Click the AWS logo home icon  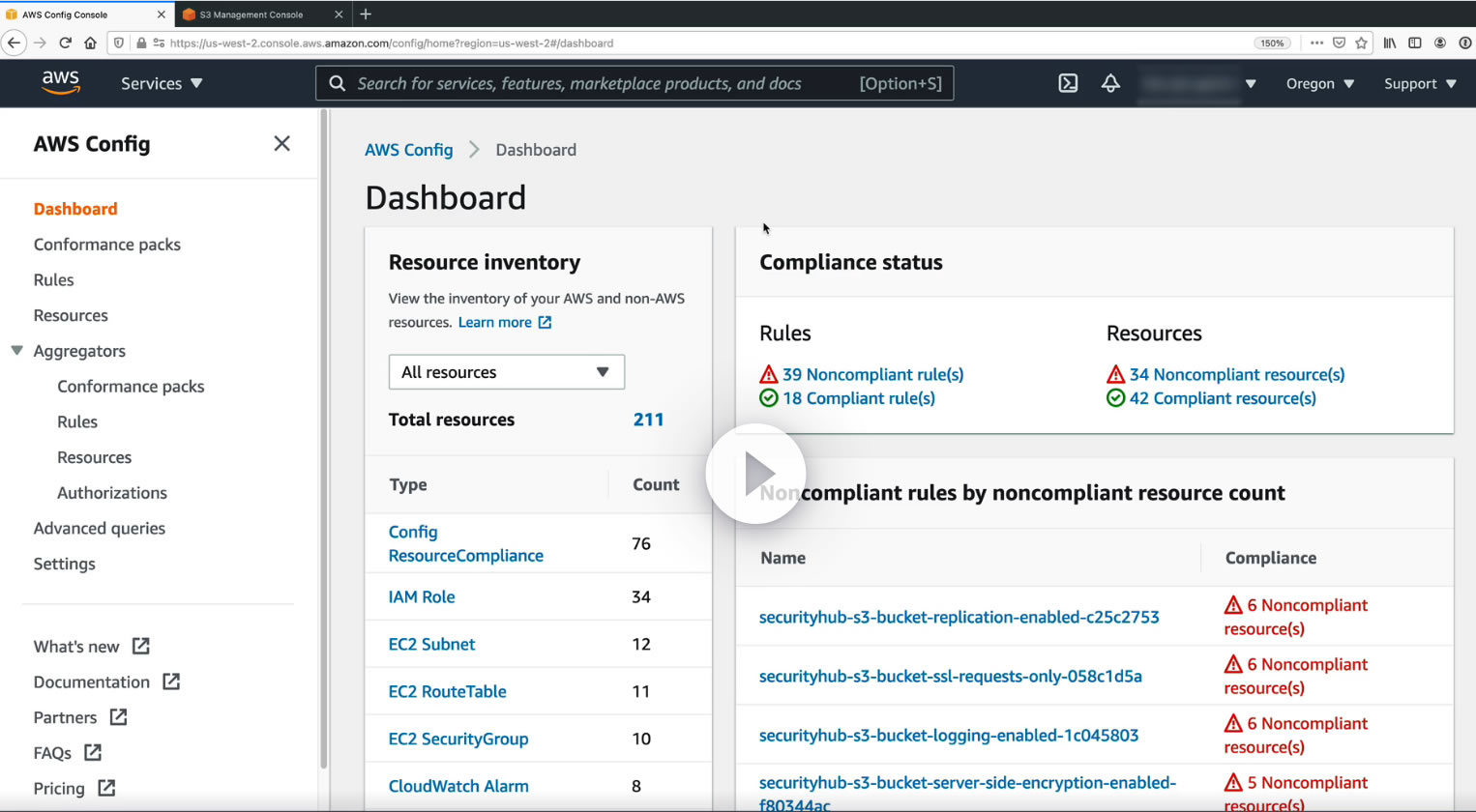60,83
